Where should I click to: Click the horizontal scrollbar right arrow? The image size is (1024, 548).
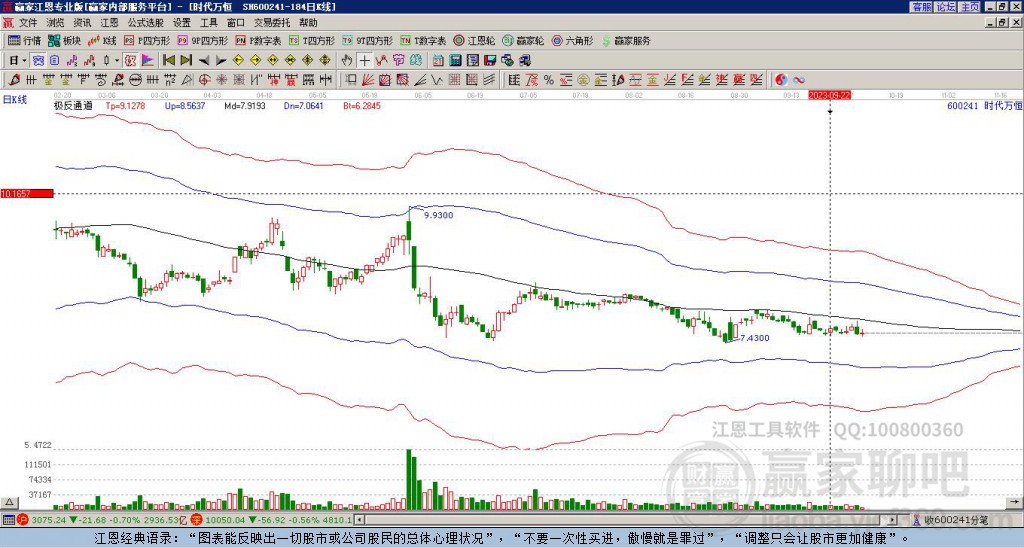click(893, 521)
